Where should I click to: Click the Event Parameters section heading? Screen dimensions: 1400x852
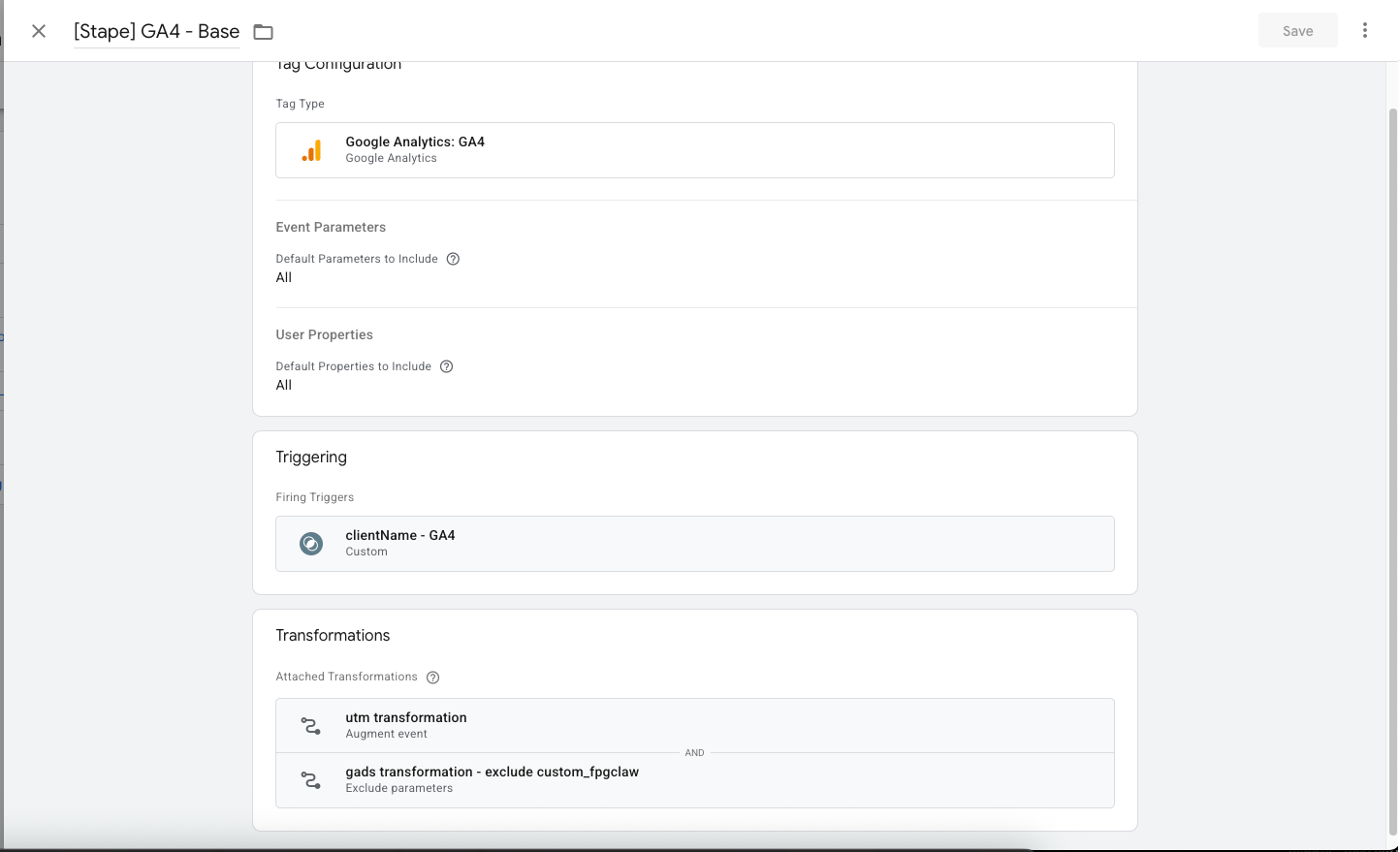click(331, 227)
